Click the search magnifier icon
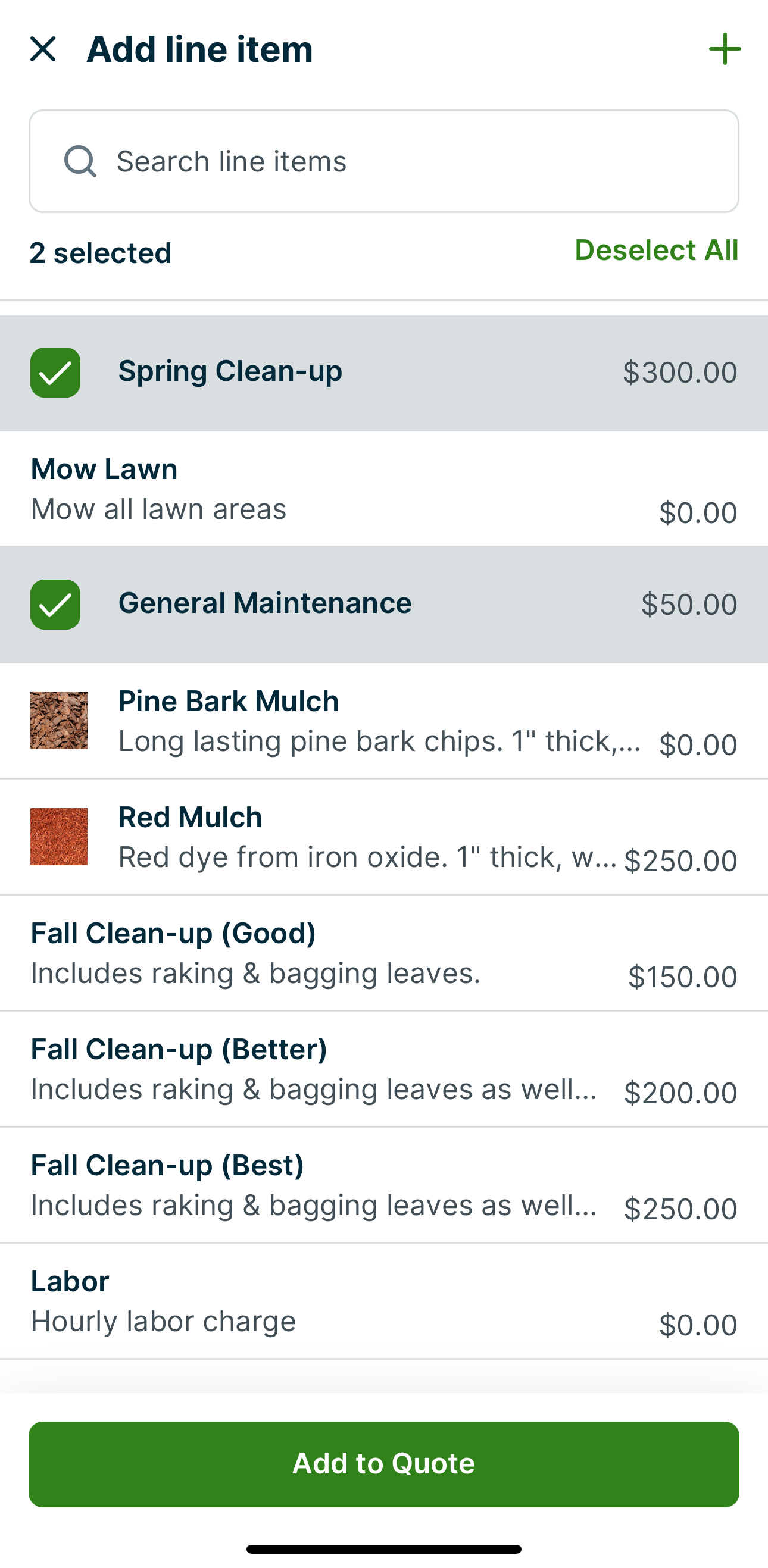The height and width of the screenshot is (1568, 768). click(x=81, y=161)
